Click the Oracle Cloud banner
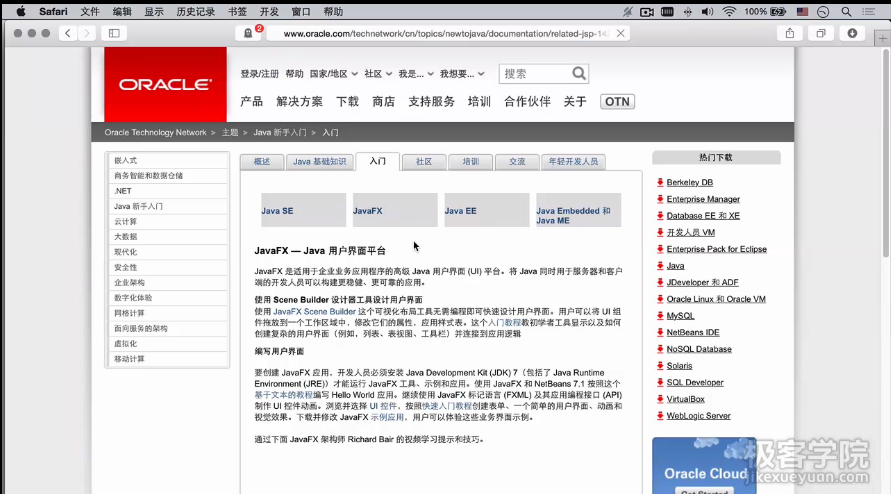Screen dimensions: 891x494 pos(704,466)
